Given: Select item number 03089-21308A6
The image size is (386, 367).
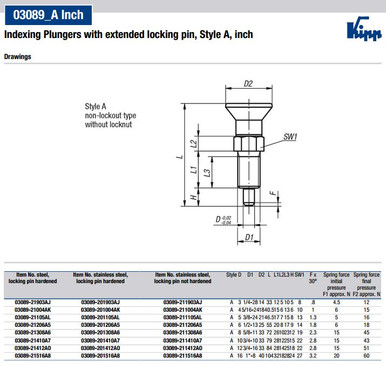Looking at the screenshot, I should click(33, 333).
